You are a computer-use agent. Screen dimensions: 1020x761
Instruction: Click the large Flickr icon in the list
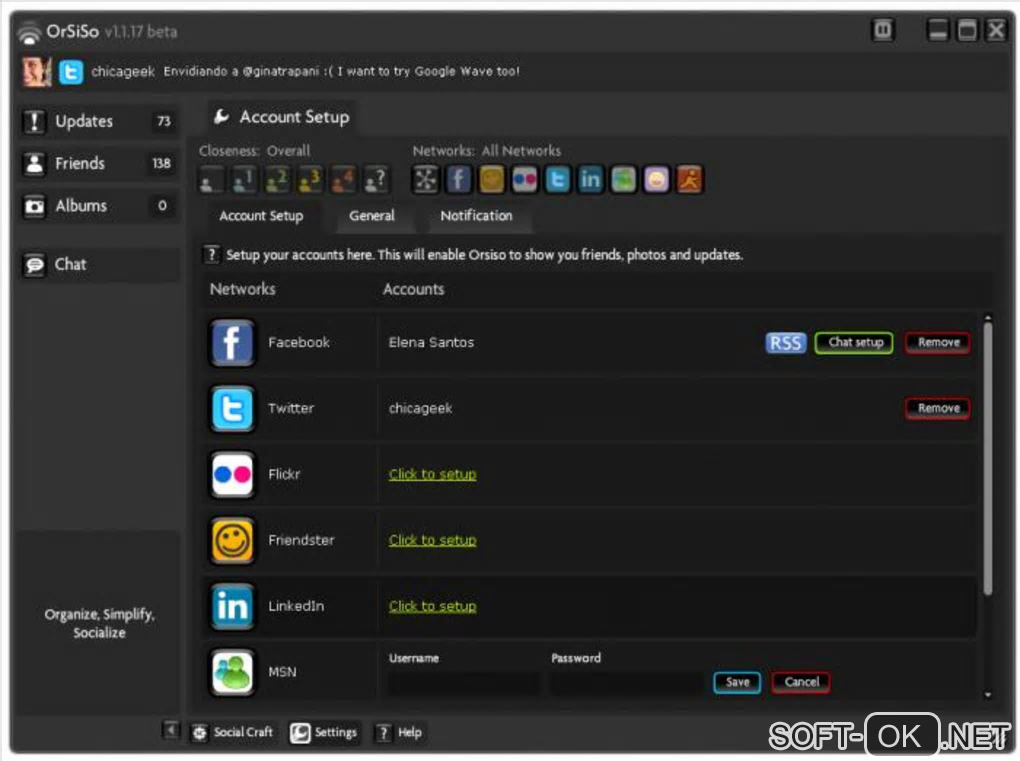pos(232,475)
